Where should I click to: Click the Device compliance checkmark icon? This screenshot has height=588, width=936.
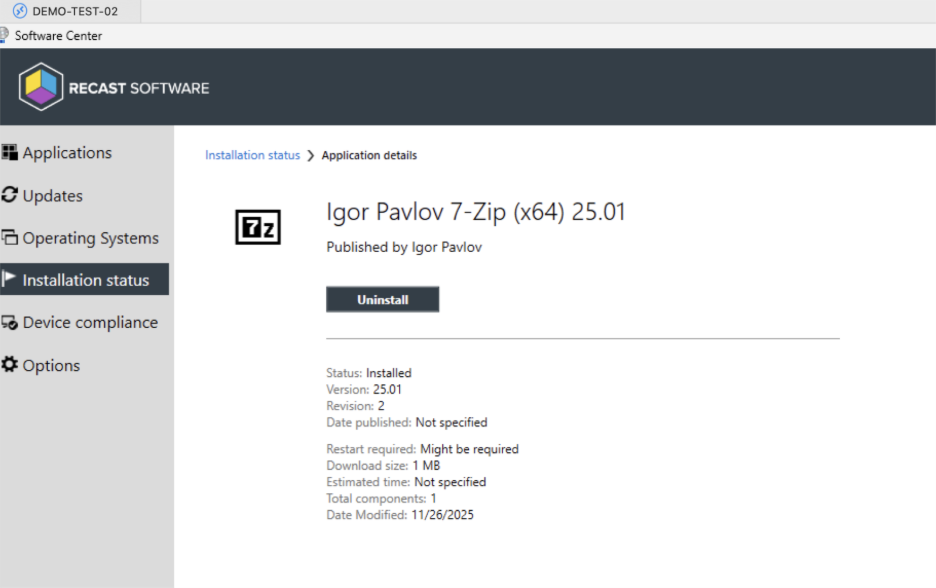10,322
